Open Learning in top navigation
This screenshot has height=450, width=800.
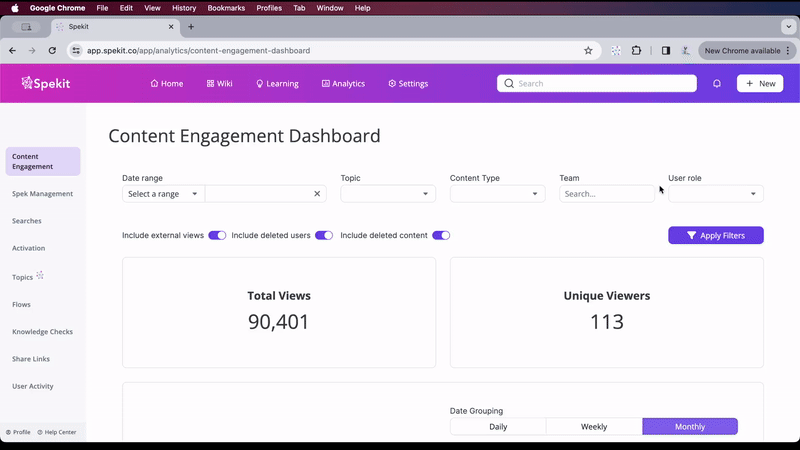277,84
